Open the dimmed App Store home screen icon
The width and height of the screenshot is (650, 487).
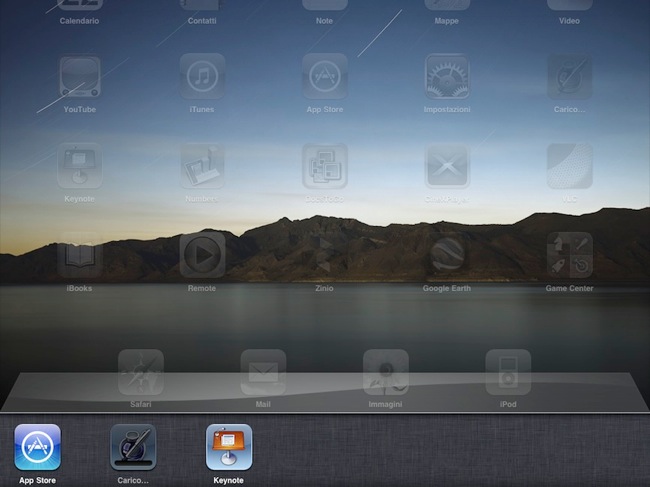tap(325, 77)
